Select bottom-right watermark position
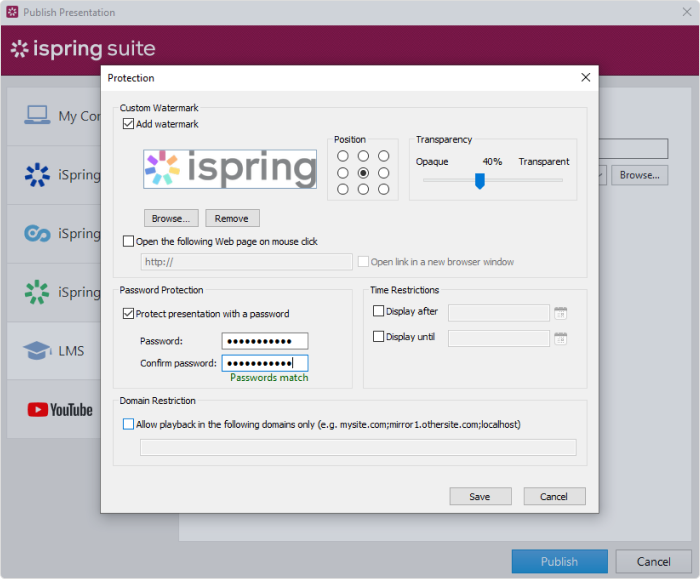The image size is (700, 579). tap(383, 189)
